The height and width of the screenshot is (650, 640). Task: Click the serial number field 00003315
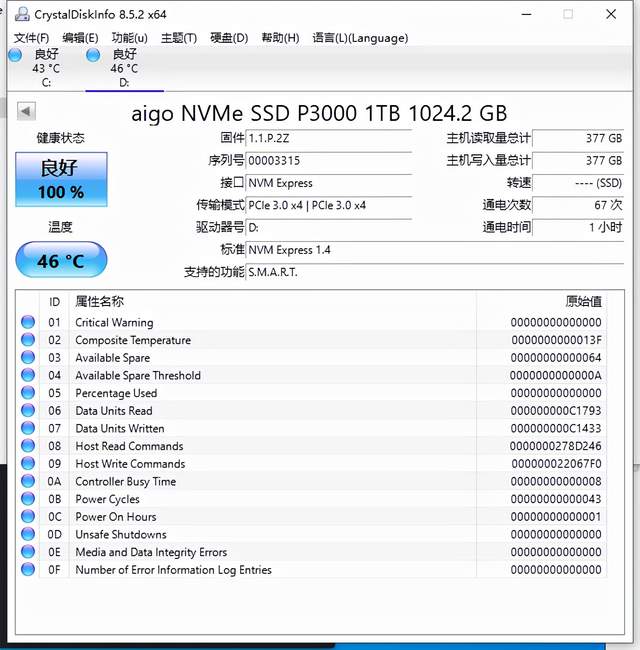pyautogui.click(x=329, y=160)
